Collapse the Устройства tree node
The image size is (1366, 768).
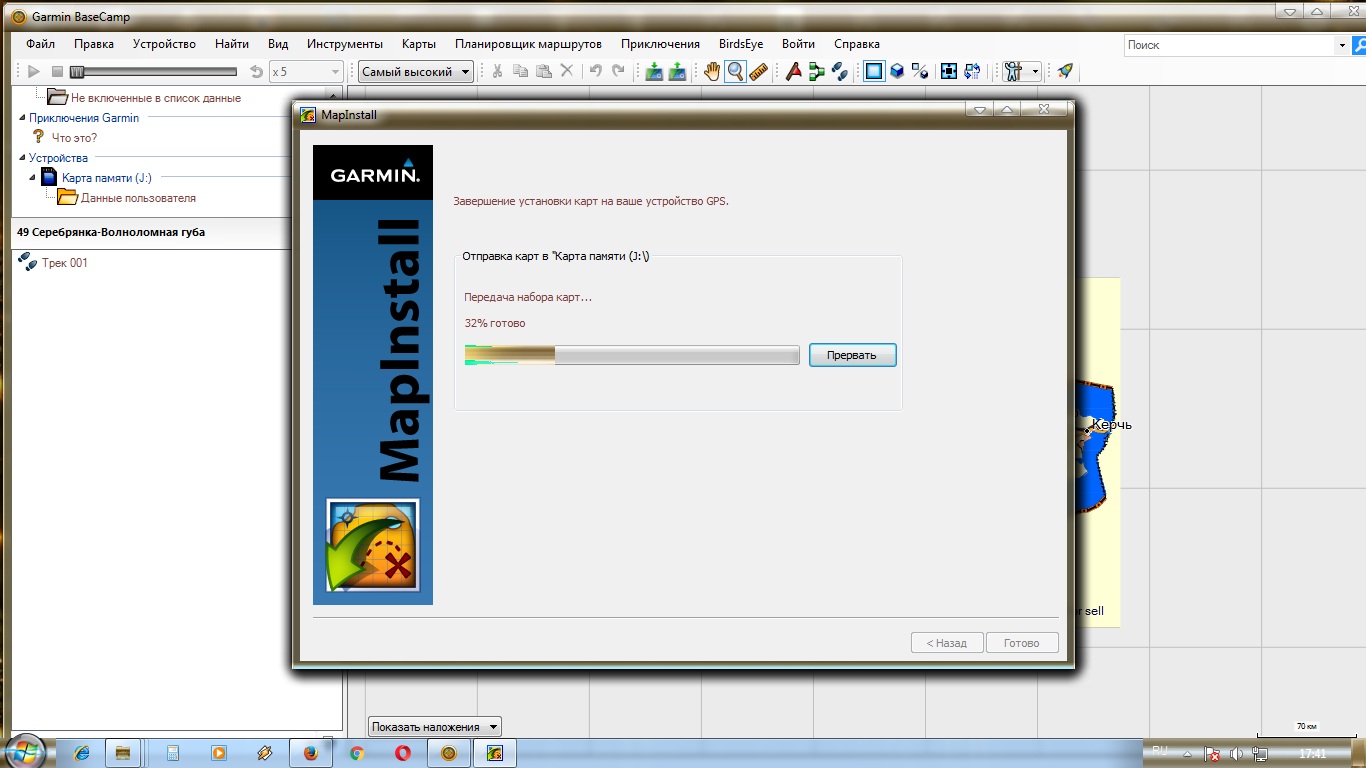click(22, 158)
